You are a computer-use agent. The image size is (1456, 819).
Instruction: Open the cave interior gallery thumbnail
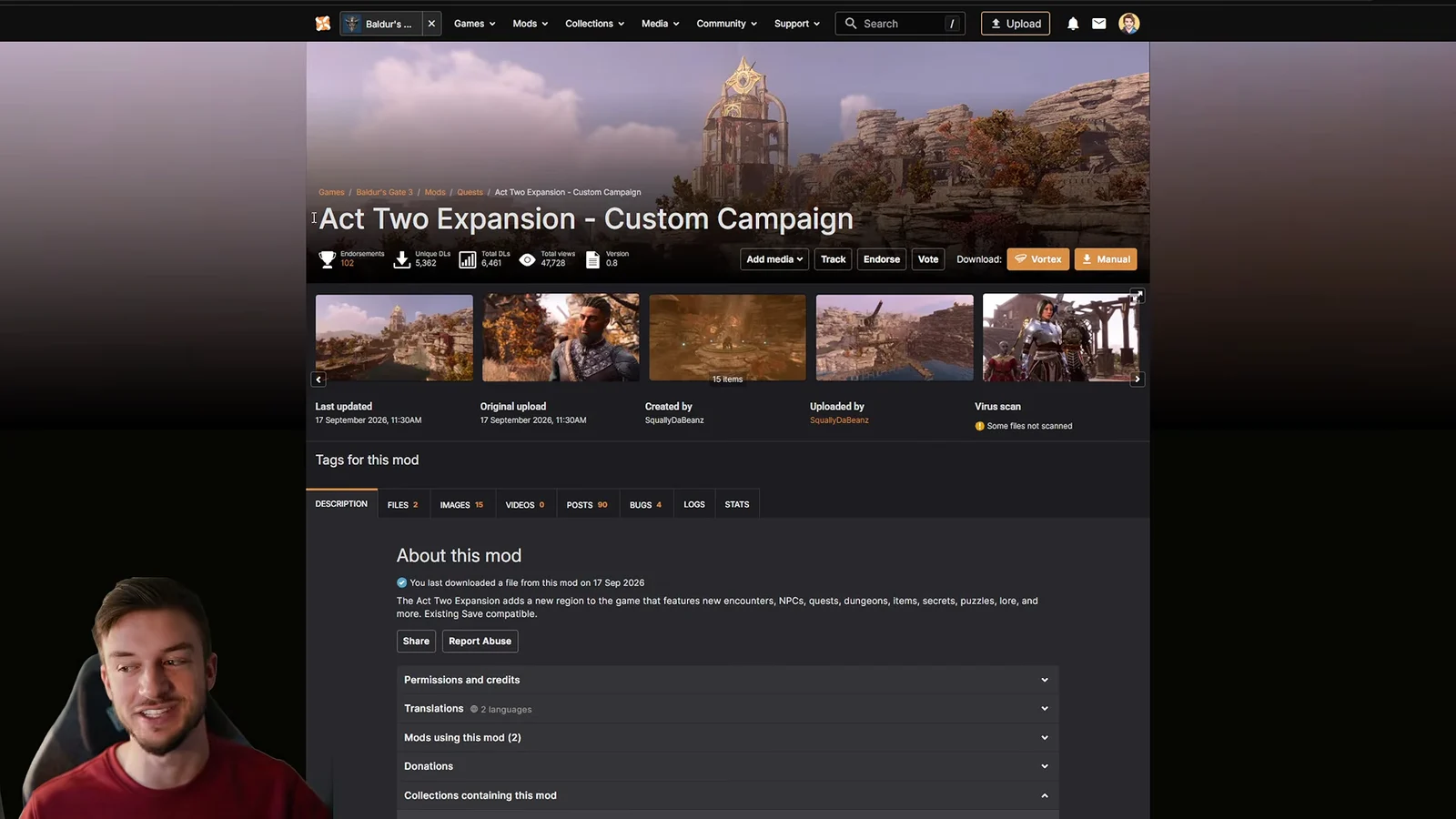(727, 338)
